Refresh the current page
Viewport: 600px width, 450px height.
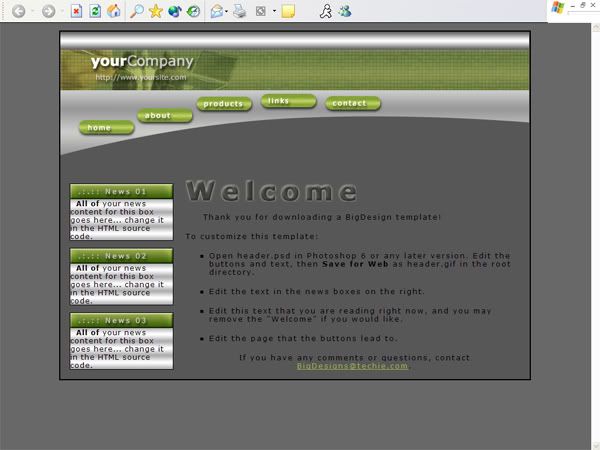95,12
